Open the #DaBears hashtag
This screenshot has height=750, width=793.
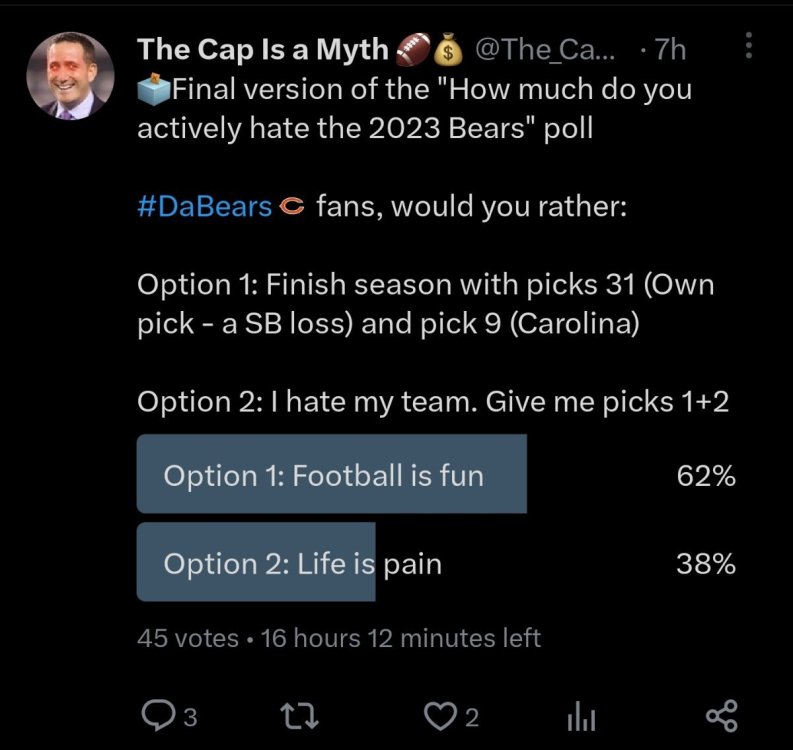click(x=204, y=207)
